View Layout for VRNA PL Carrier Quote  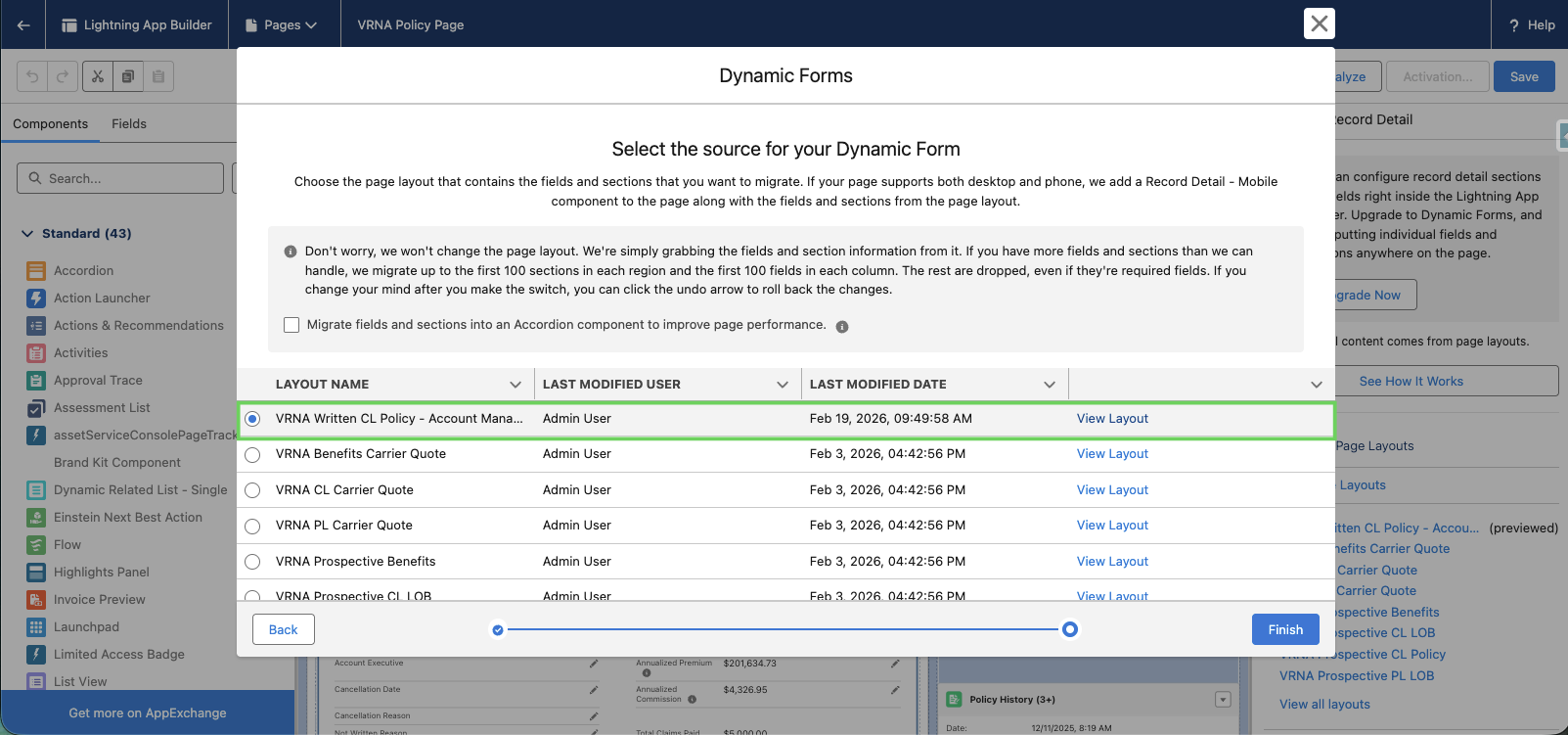pos(1112,526)
